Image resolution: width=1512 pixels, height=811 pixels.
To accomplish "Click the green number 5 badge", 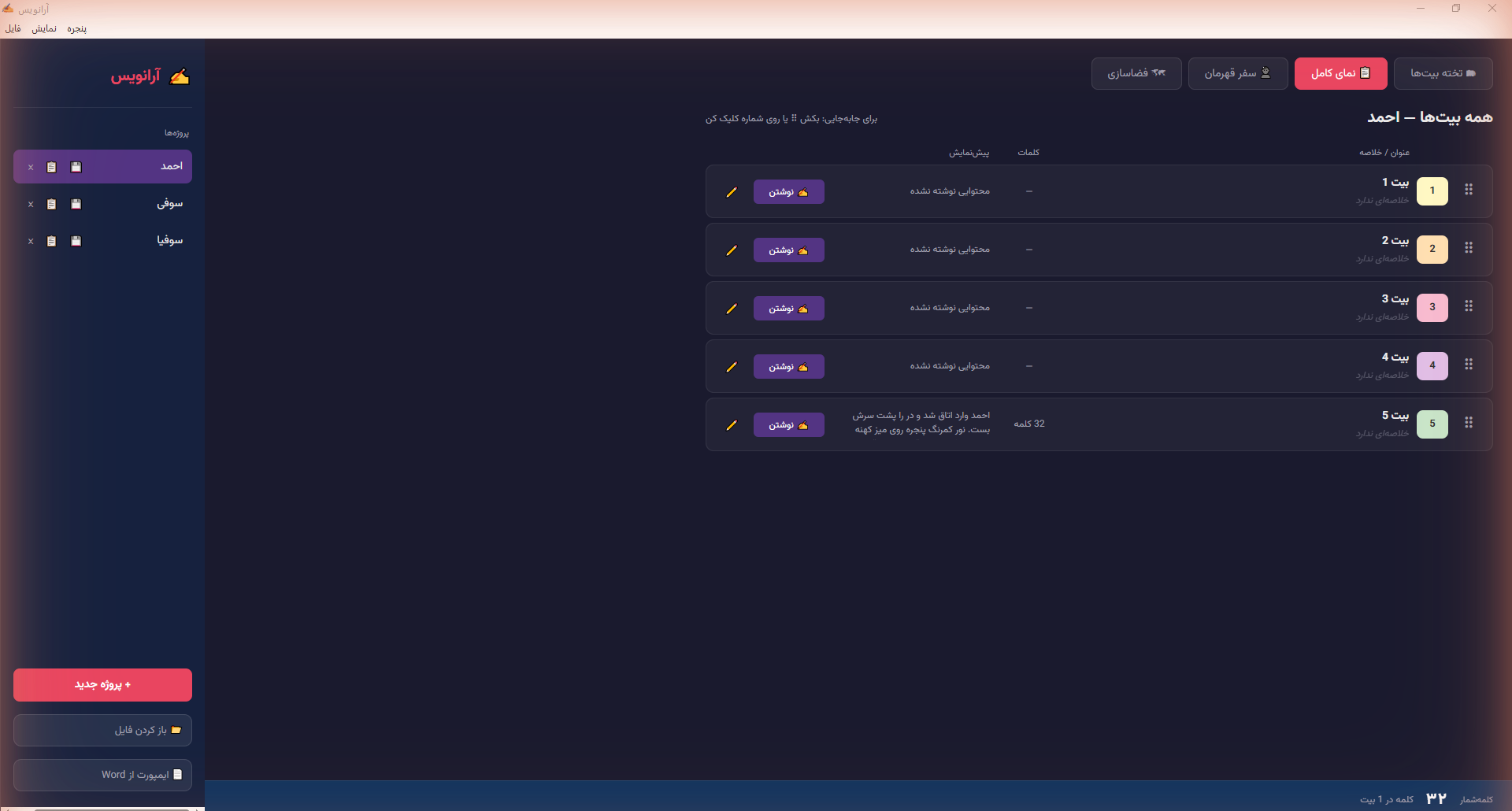I will pyautogui.click(x=1432, y=424).
